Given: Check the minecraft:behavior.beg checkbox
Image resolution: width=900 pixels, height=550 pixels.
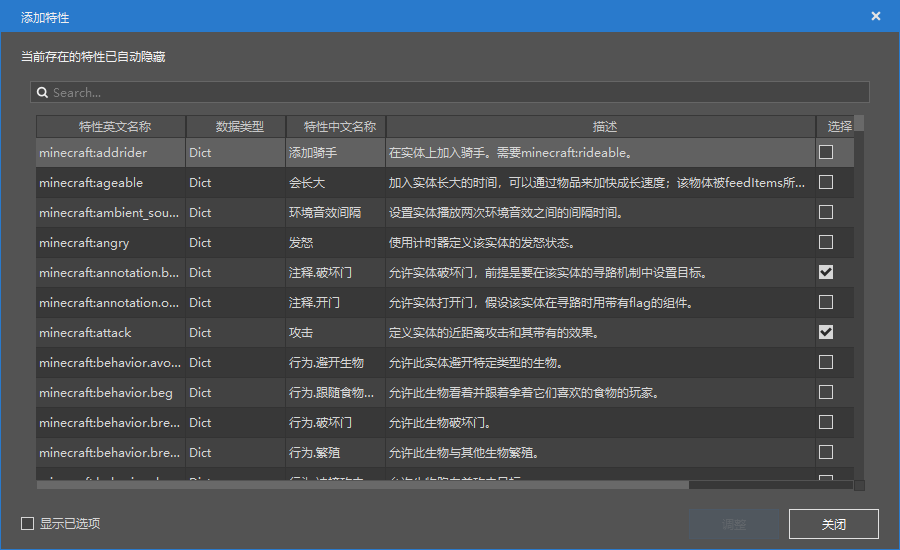Looking at the screenshot, I should click(826, 392).
